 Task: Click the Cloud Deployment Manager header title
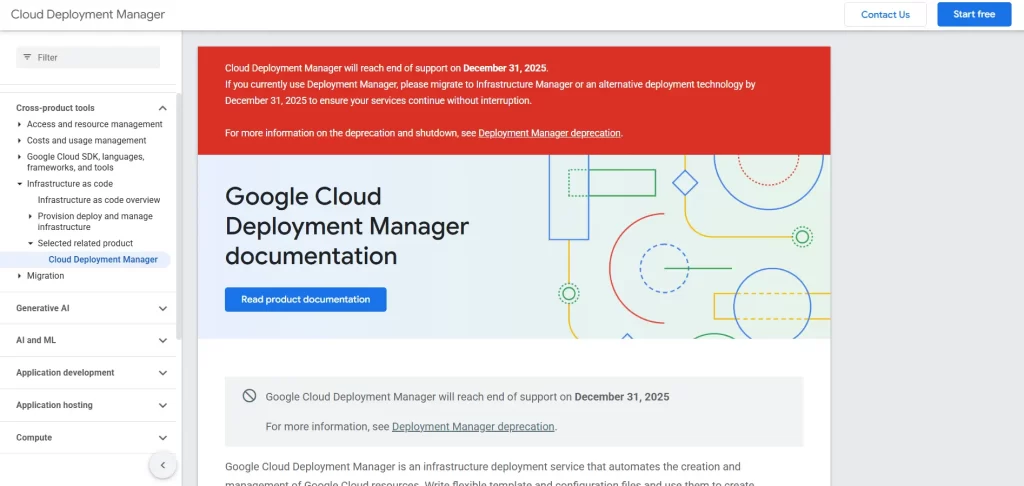pyautogui.click(x=88, y=14)
